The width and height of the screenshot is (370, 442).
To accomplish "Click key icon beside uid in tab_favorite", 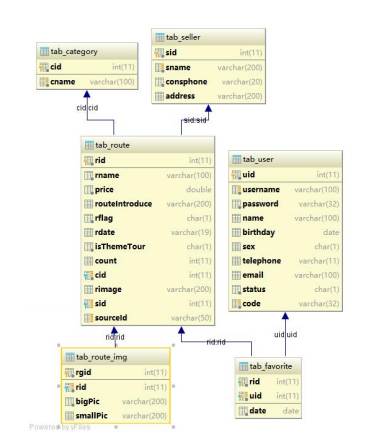I will coord(243,396).
